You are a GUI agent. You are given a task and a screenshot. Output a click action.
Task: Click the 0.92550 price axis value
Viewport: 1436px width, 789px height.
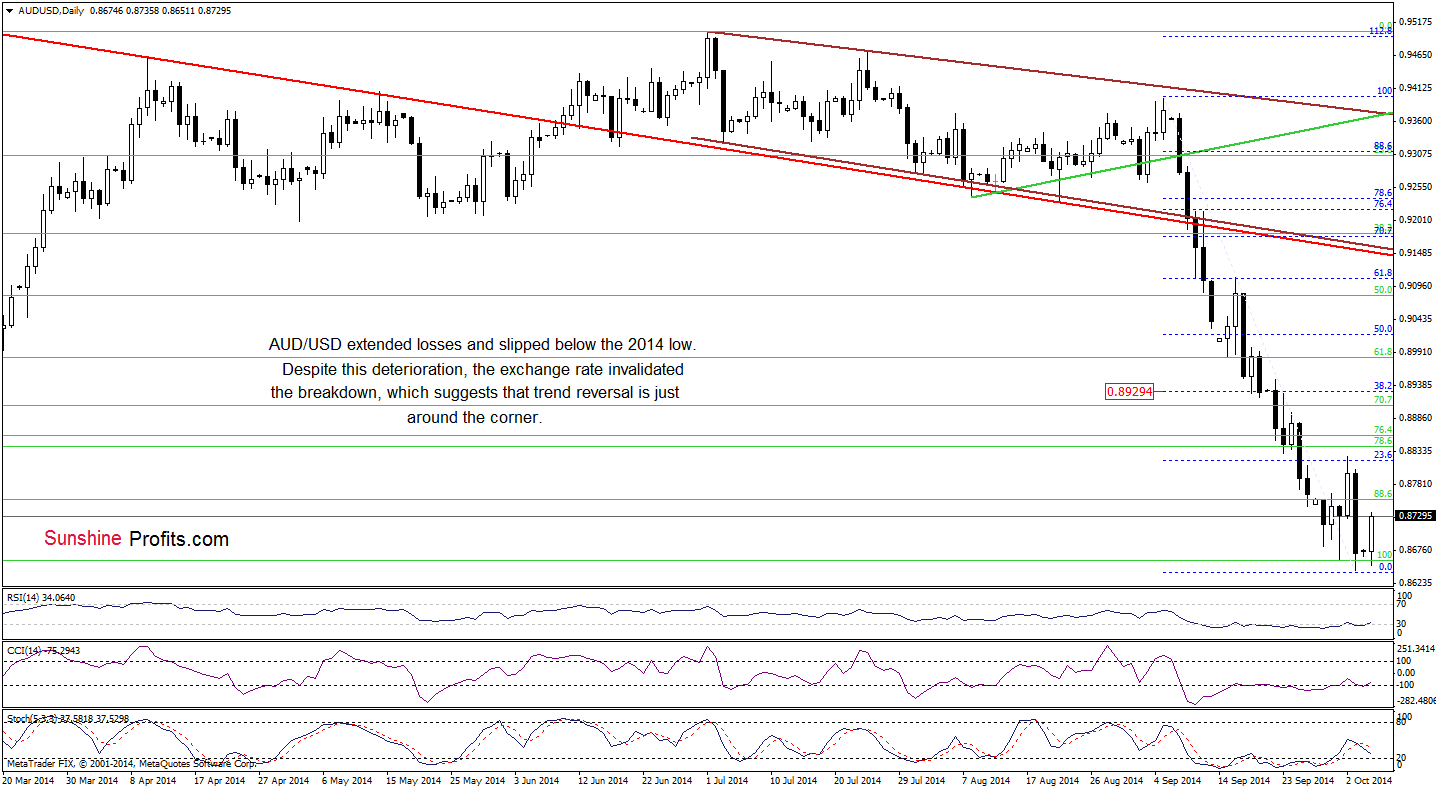(x=1414, y=187)
